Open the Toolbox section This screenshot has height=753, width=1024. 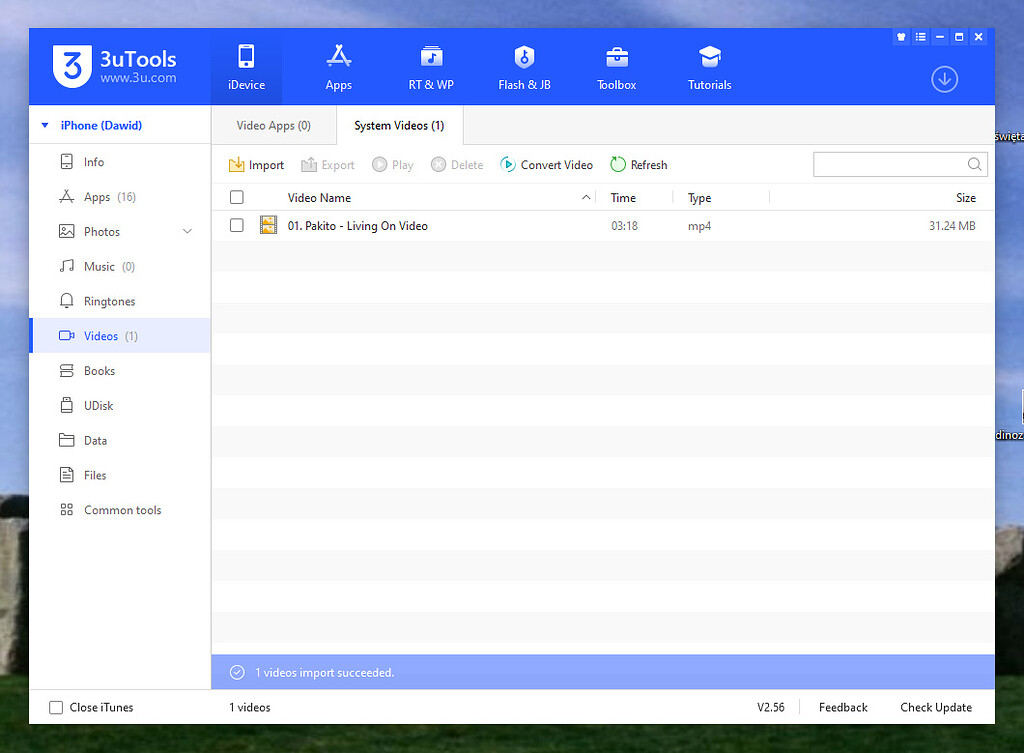pyautogui.click(x=616, y=67)
